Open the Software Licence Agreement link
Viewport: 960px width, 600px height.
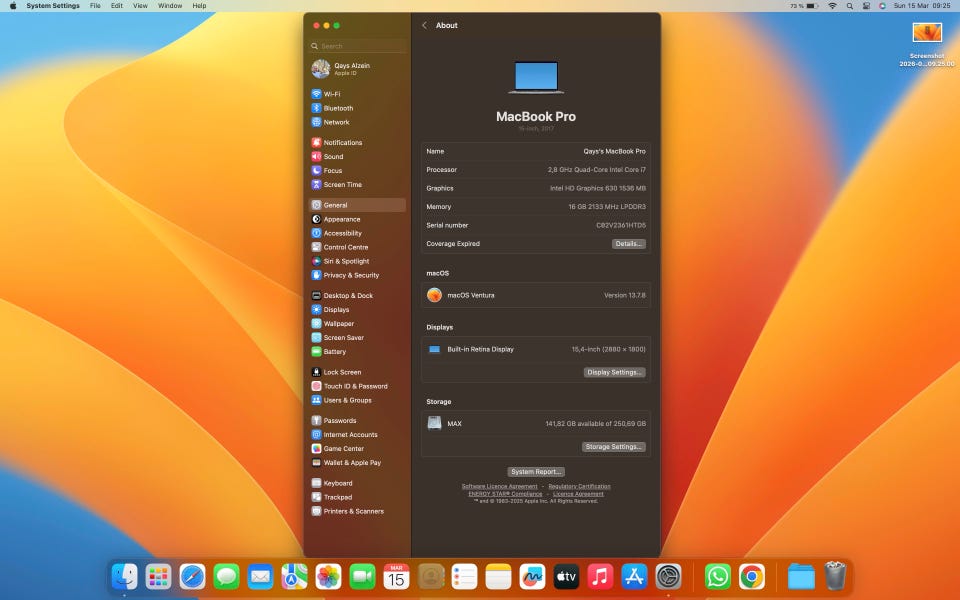pos(499,486)
